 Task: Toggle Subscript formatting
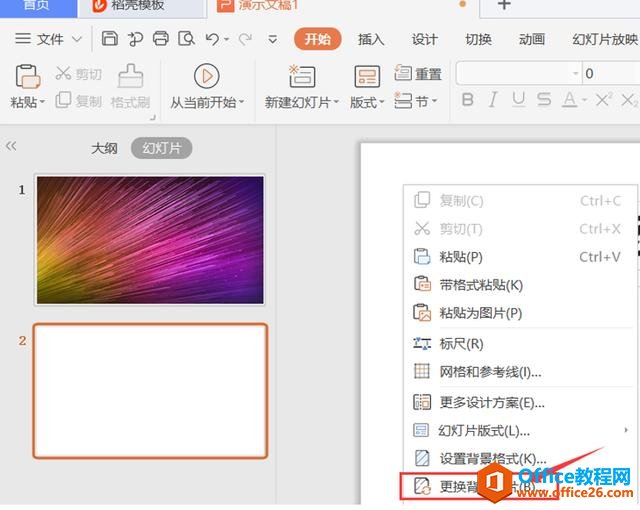[629, 100]
